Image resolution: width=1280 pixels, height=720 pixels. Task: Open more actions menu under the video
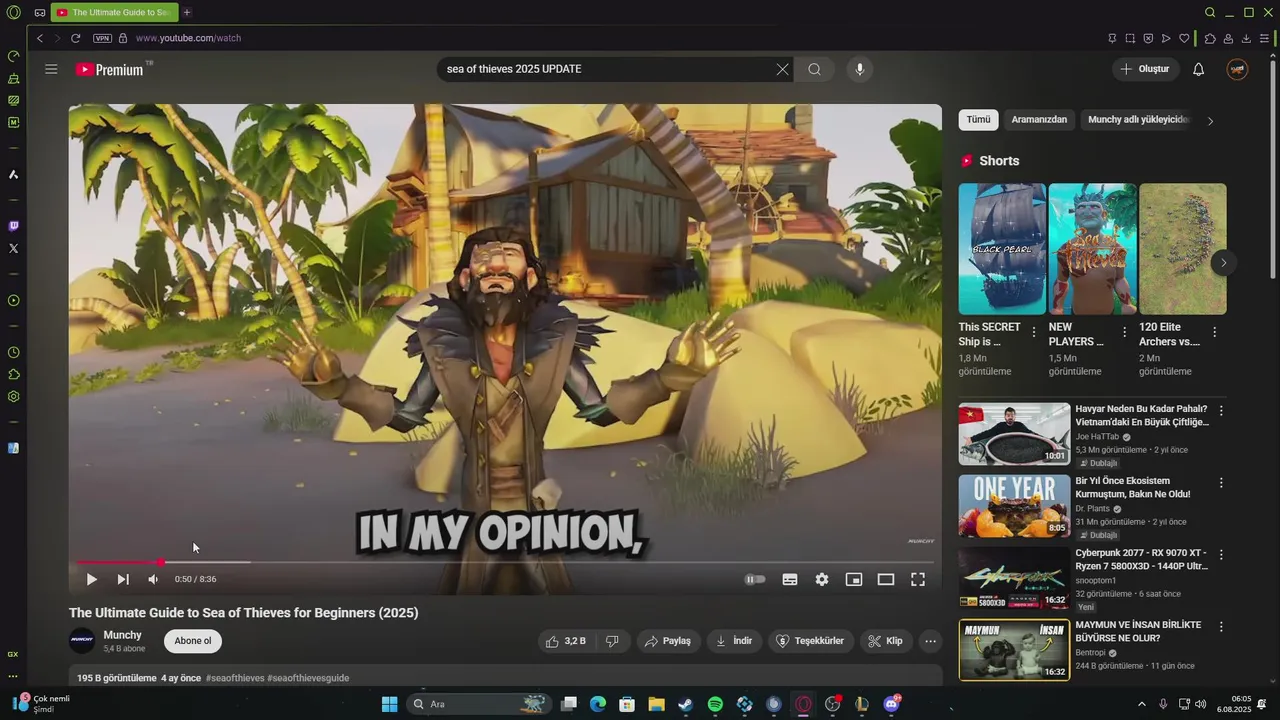pyautogui.click(x=930, y=641)
